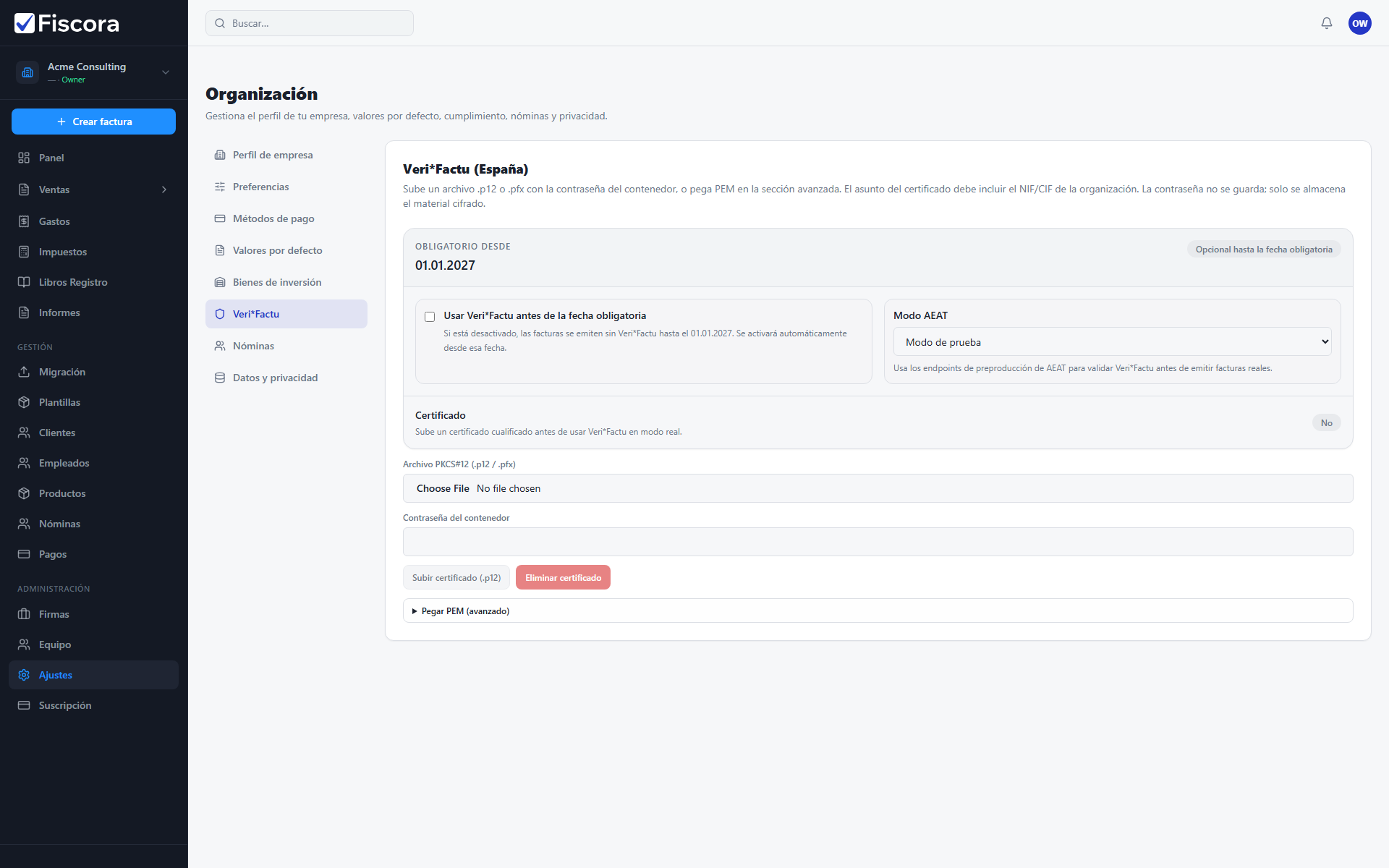Enable Usar Veri*Factu antes de fecha obligatoria
The image size is (1389, 868).
coord(430,317)
